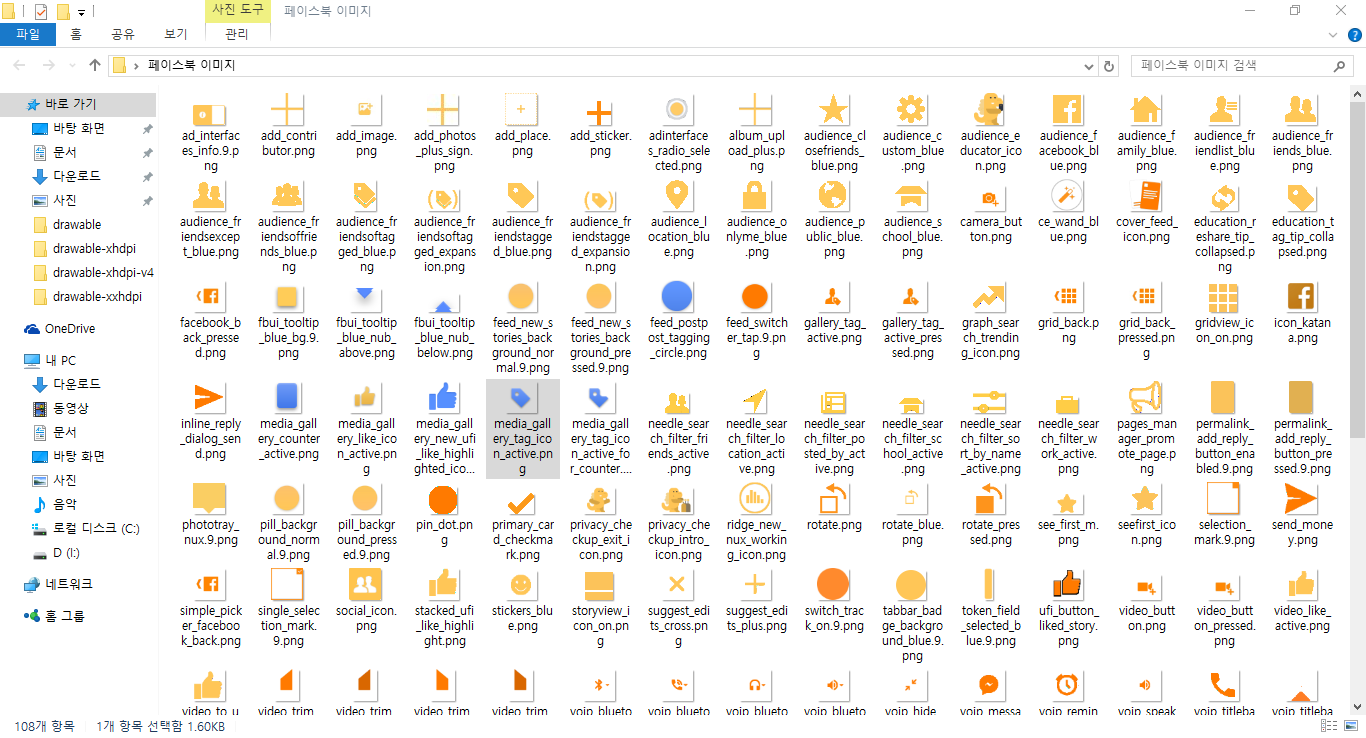The height and width of the screenshot is (738, 1366).
Task: Select the stickers_blue.png smiley icon
Action: (x=521, y=585)
